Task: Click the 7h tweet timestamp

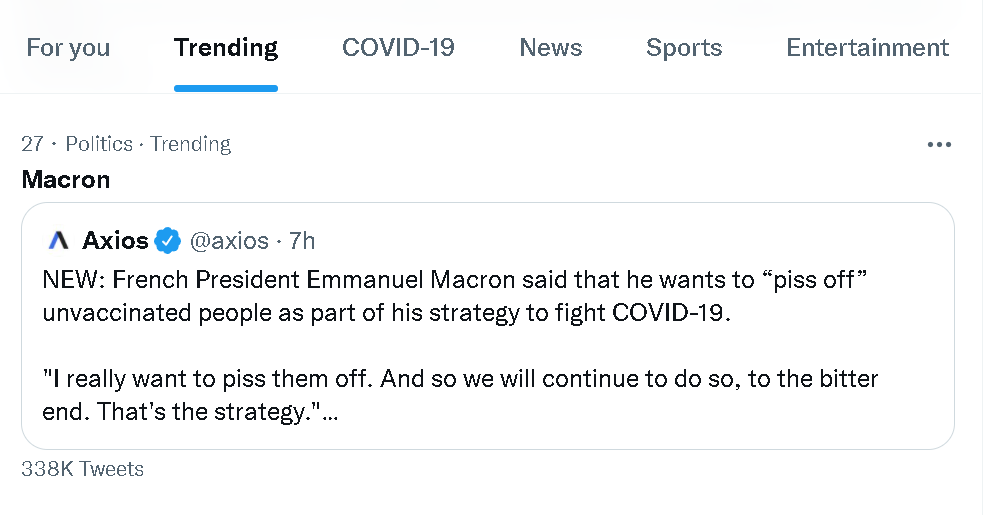Action: (x=302, y=241)
